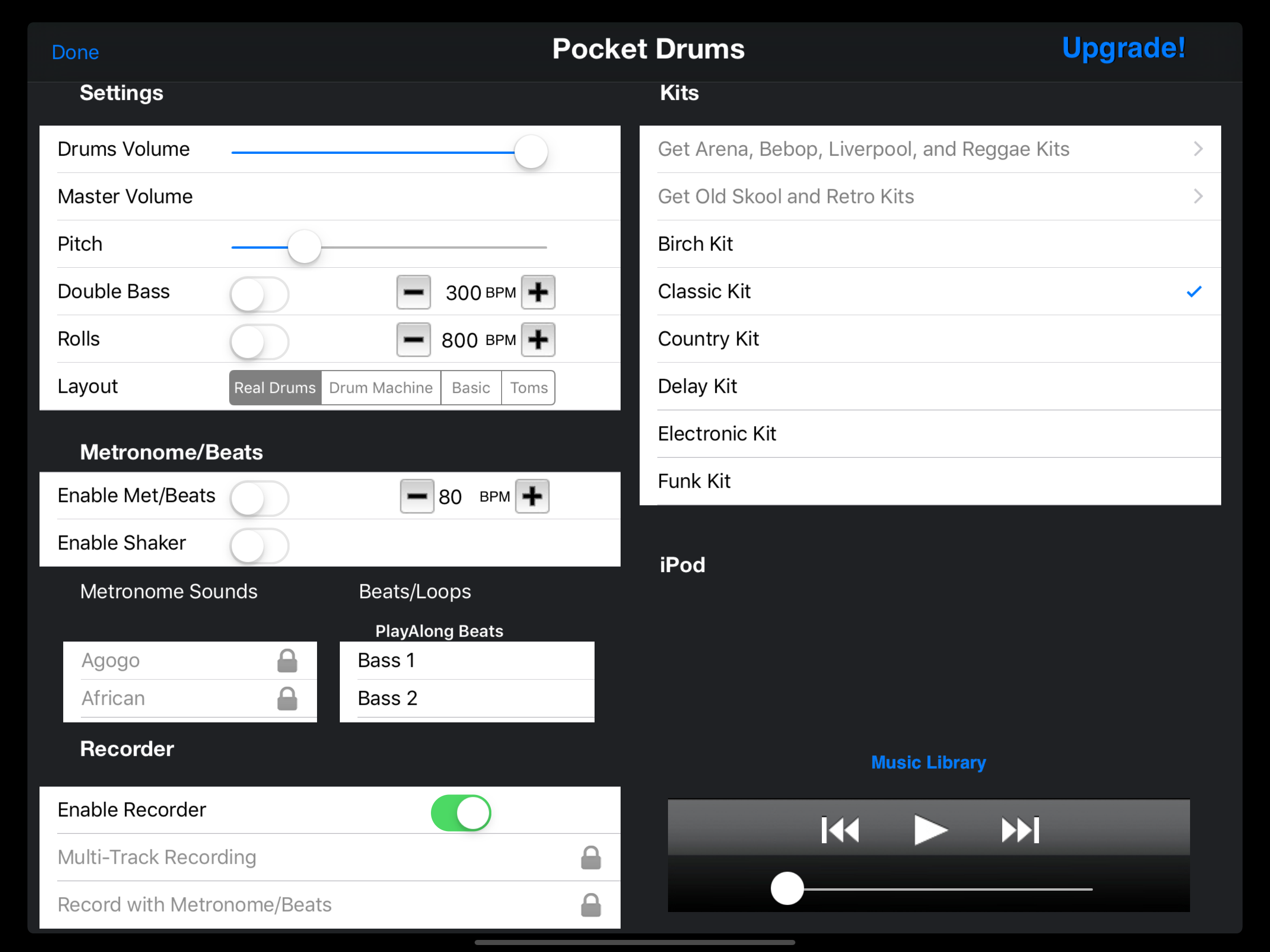Tap Get Arena, Bebop, Liverpool, and Reggae Kits
This screenshot has height=952, width=1270.
(930, 149)
